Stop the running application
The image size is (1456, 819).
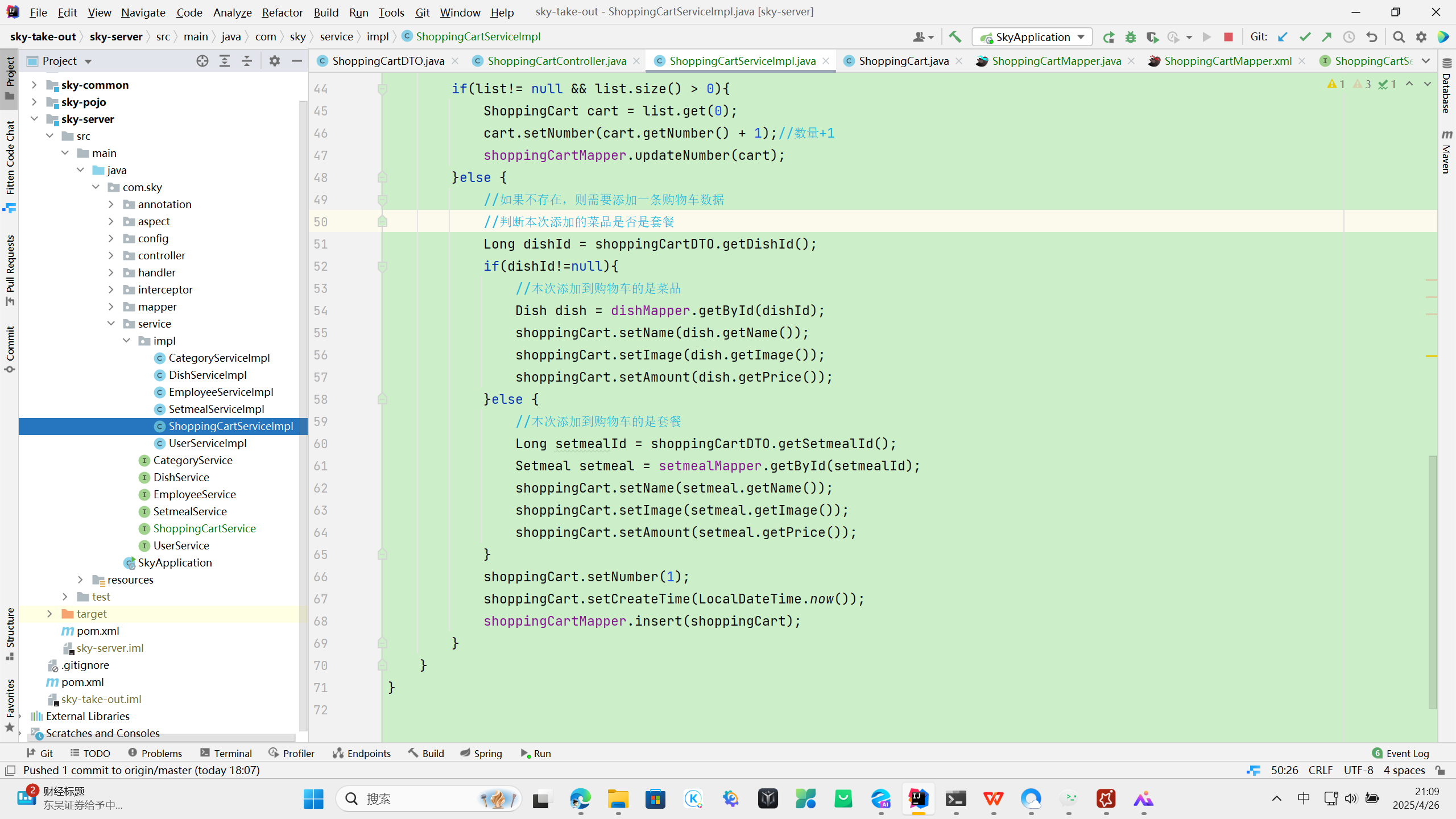point(1228,37)
